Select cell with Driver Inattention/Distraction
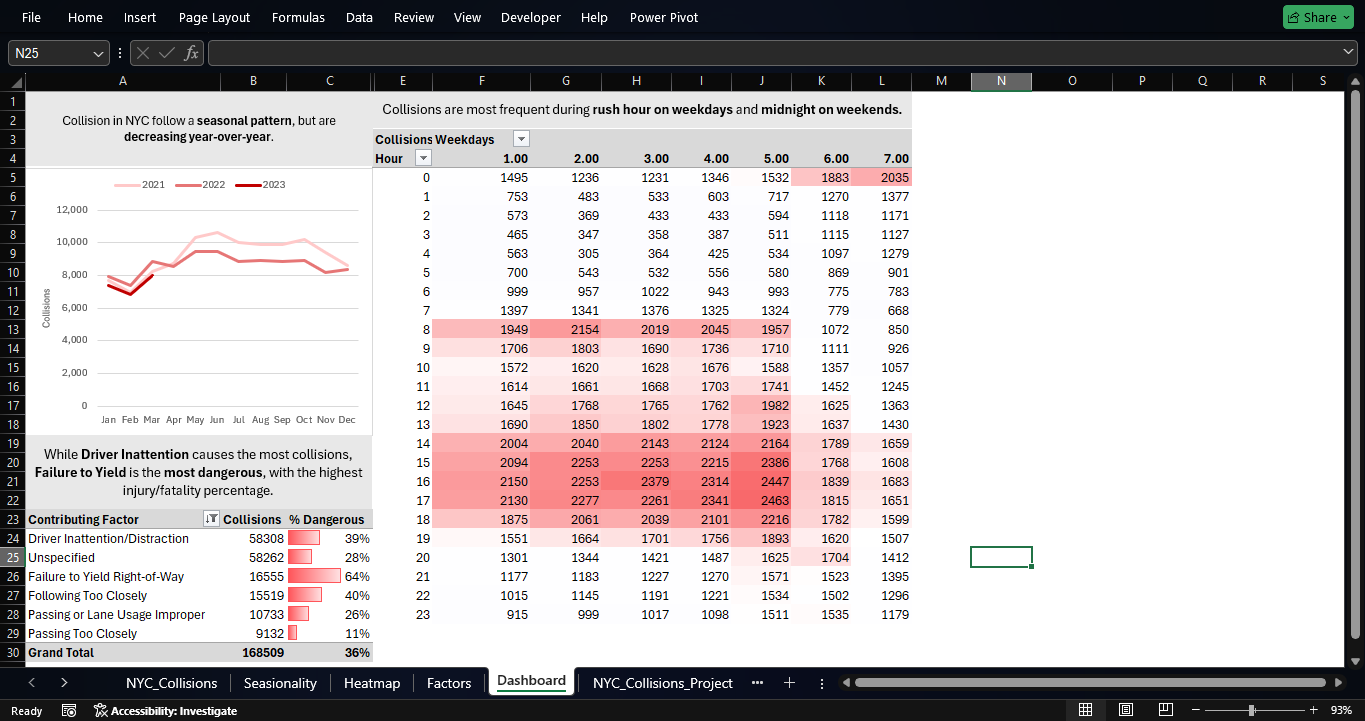 coord(123,538)
